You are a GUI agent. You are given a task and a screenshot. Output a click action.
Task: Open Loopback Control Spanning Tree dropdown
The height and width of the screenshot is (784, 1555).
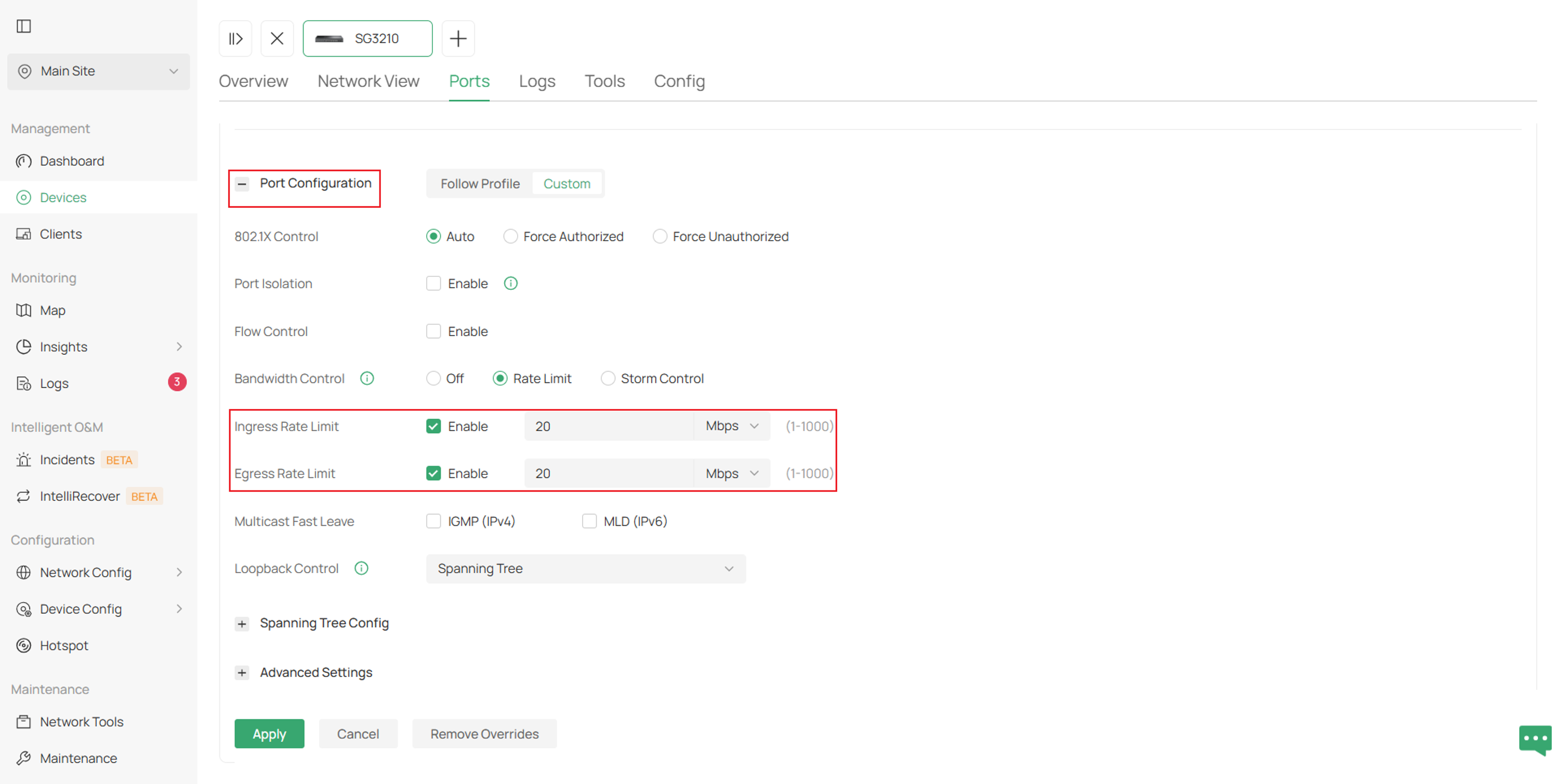(586, 568)
